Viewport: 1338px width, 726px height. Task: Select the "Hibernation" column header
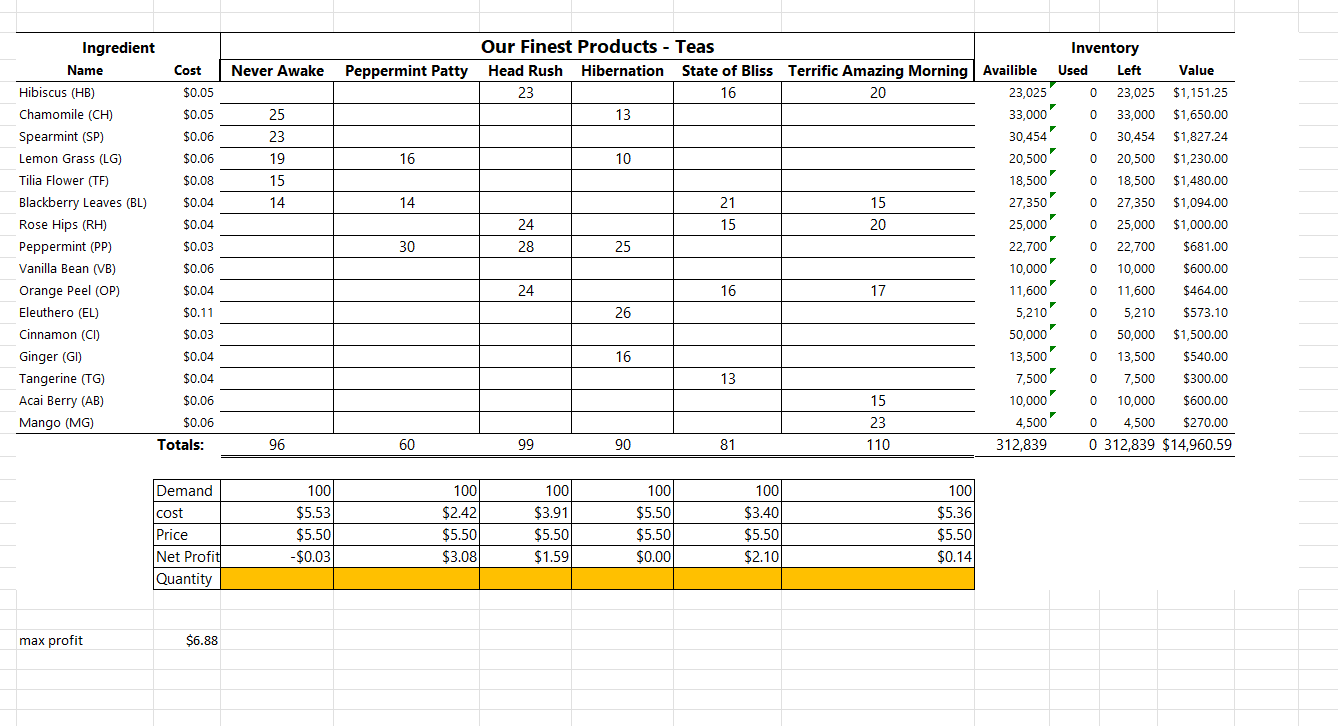[x=622, y=71]
